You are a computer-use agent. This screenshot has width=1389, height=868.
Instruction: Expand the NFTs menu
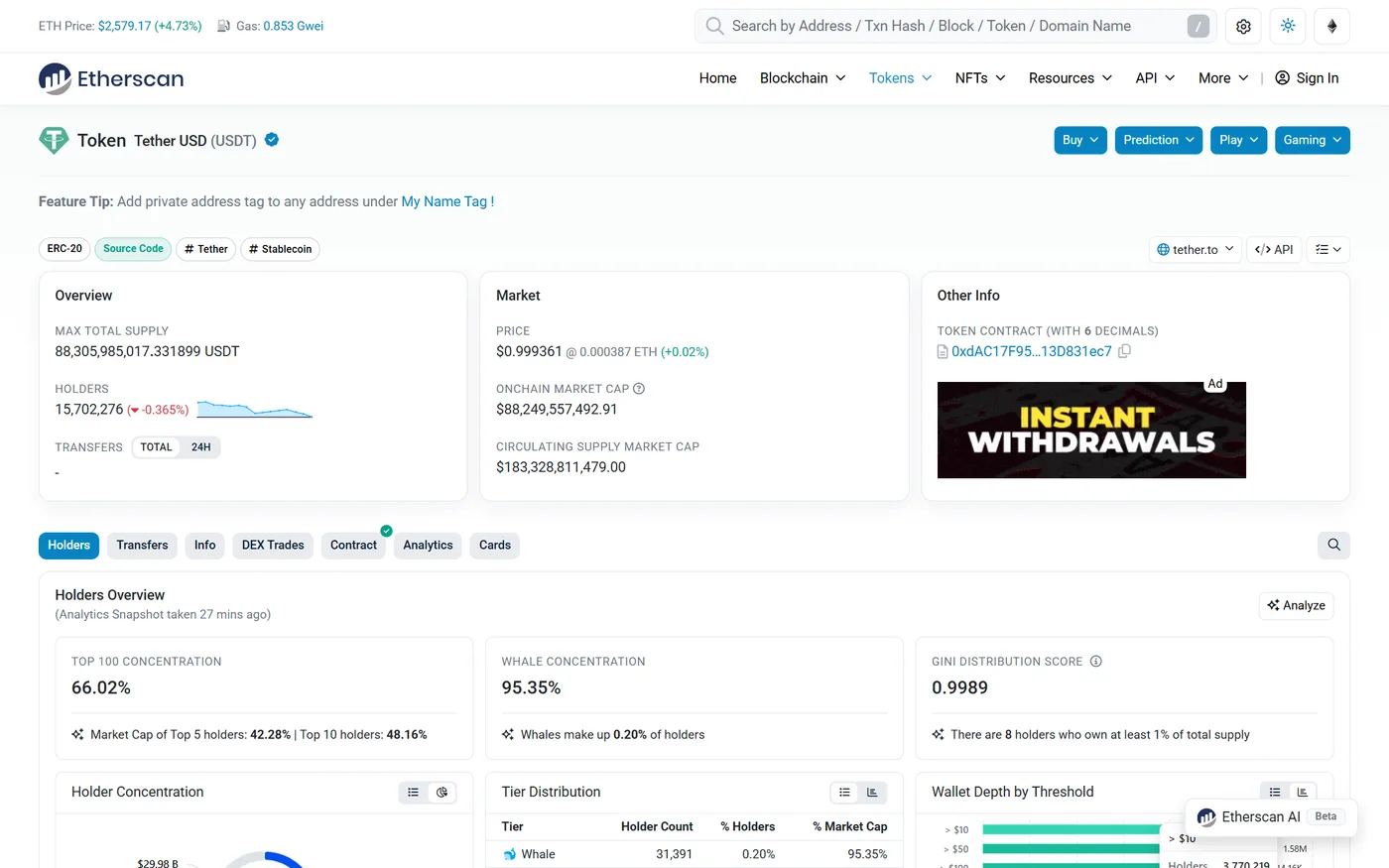(x=980, y=78)
